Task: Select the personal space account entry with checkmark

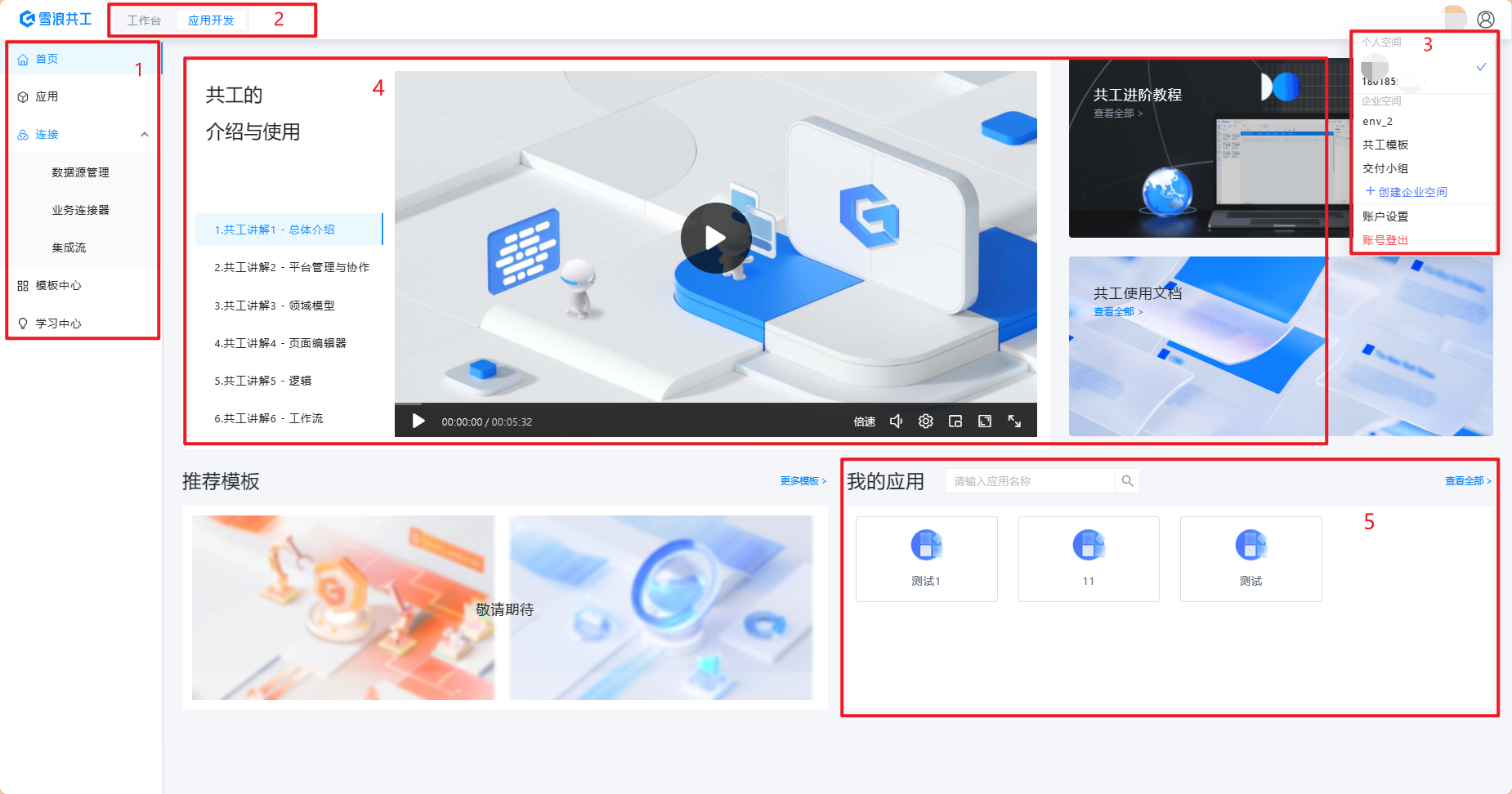Action: 1424,70
